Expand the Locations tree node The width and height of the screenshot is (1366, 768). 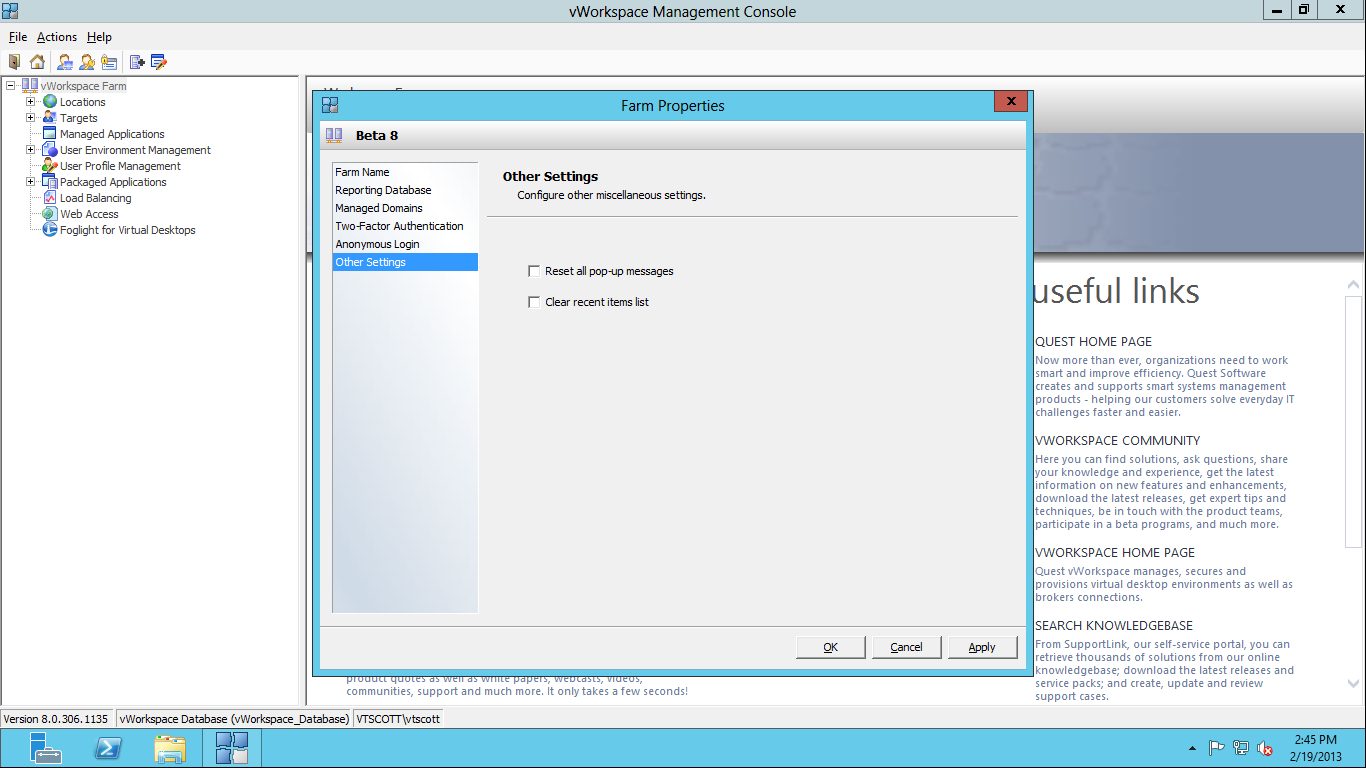click(31, 102)
